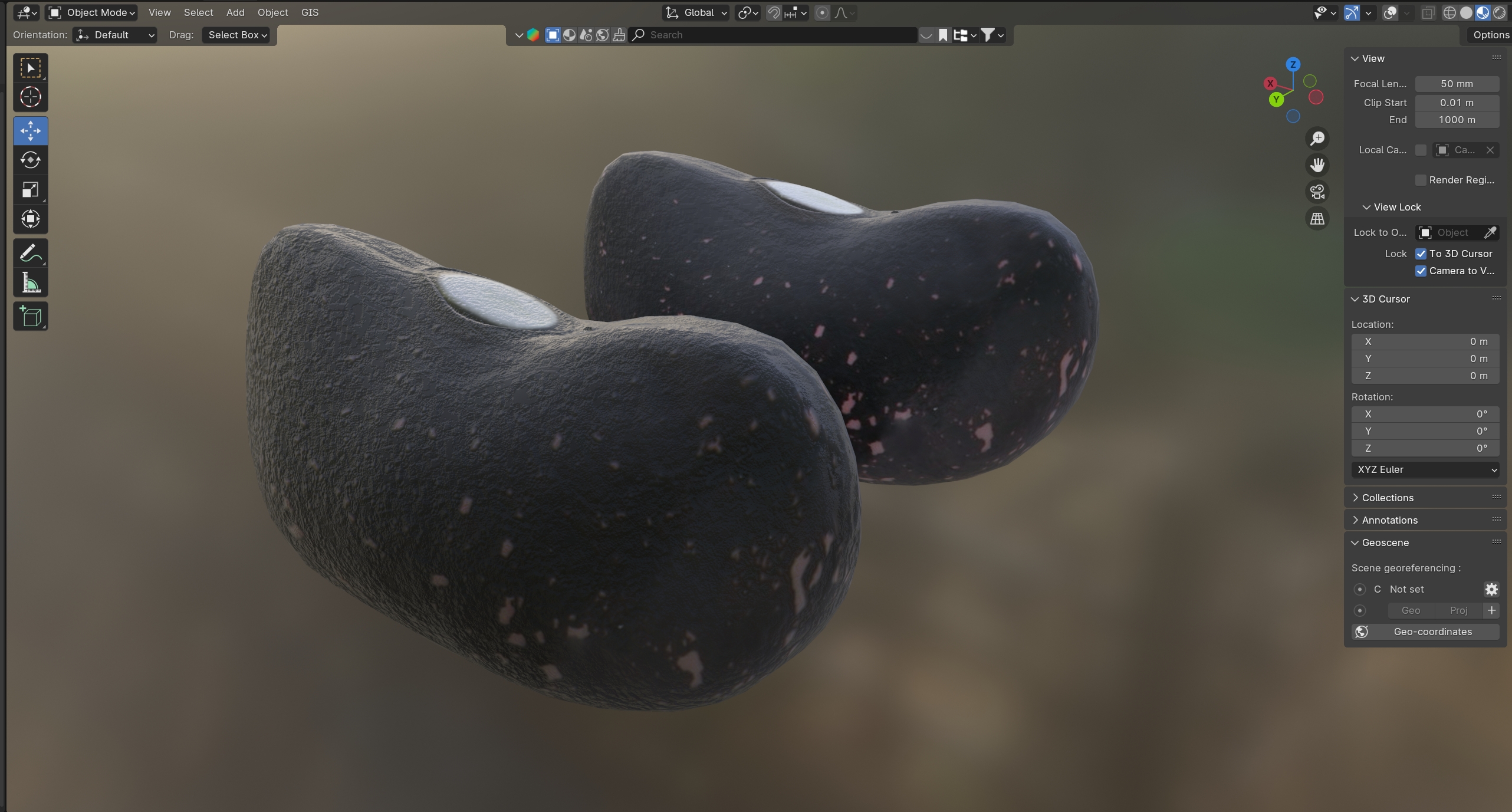Screen dimensions: 1512x812
Task: Select the Rotate tool in toolbar
Action: [30, 160]
